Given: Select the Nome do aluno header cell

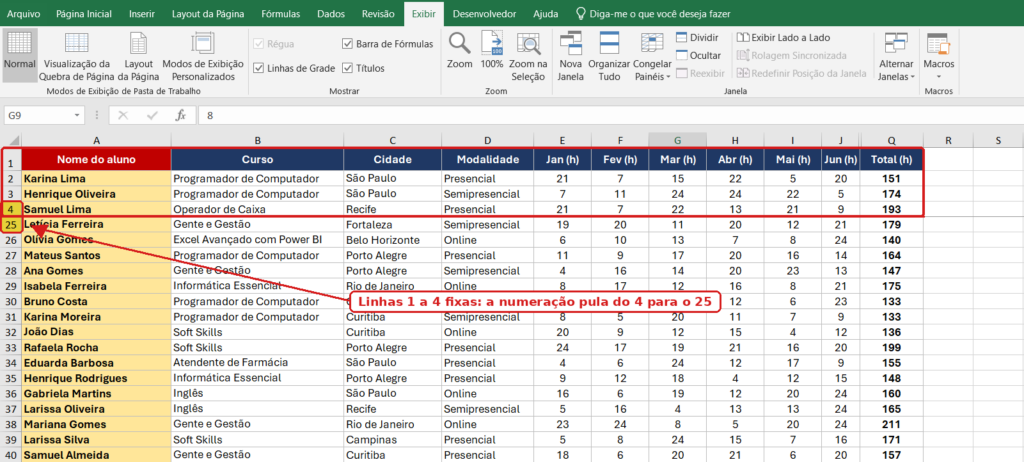Looking at the screenshot, I should click(97, 159).
